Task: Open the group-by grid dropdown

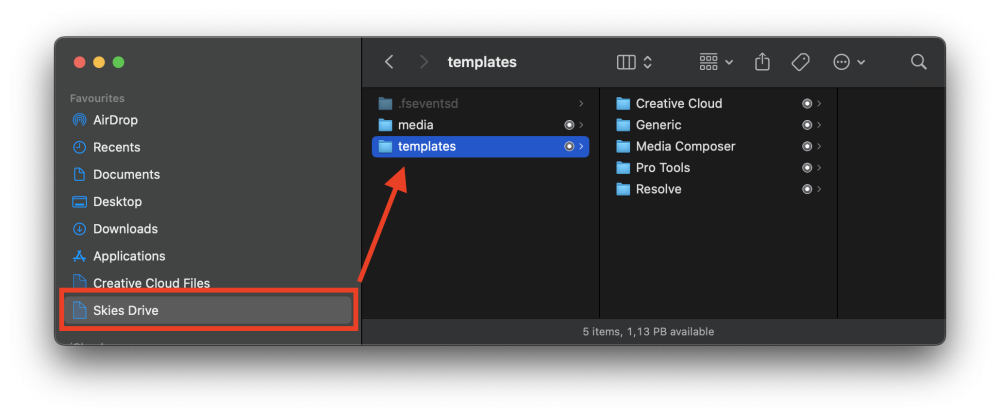Action: click(x=716, y=62)
